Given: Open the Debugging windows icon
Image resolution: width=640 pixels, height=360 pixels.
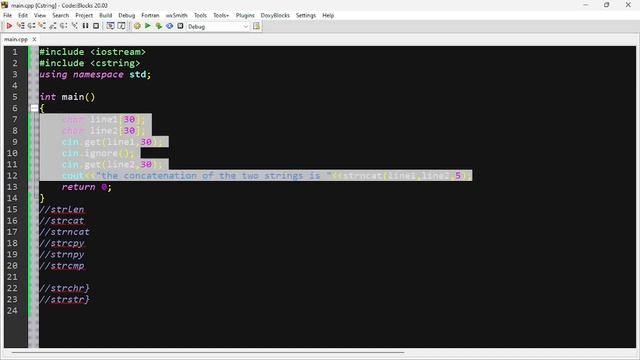Looking at the screenshot, I should 110,26.
